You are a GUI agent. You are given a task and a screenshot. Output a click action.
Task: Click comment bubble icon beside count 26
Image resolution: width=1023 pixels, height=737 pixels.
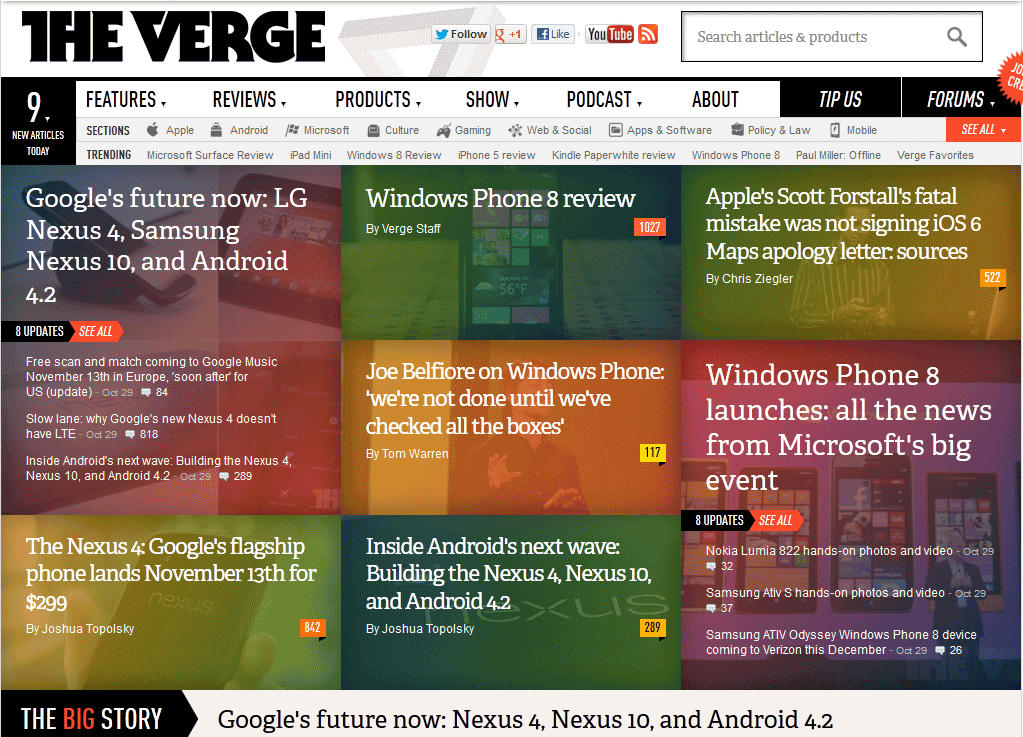(x=940, y=650)
